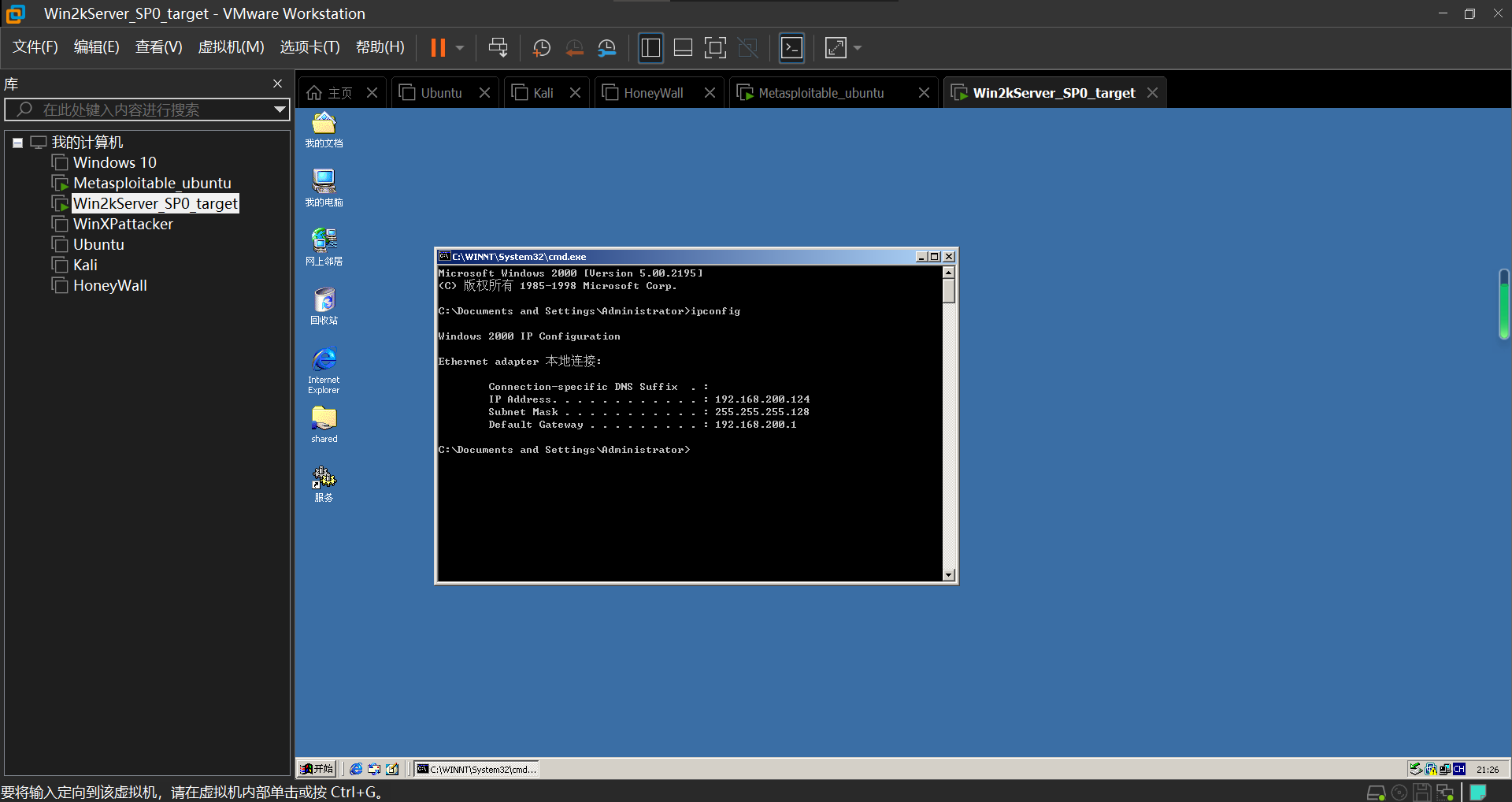Select the 我的文档 desktop icon
The image size is (1512, 802).
pos(324,130)
